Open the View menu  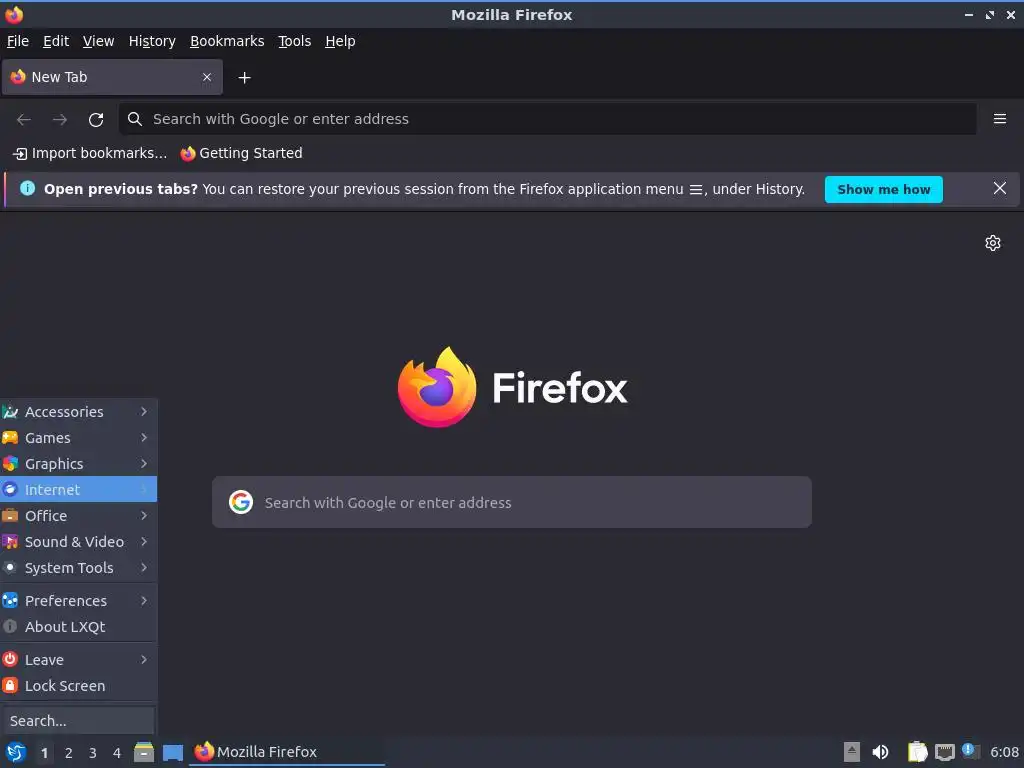tap(99, 41)
